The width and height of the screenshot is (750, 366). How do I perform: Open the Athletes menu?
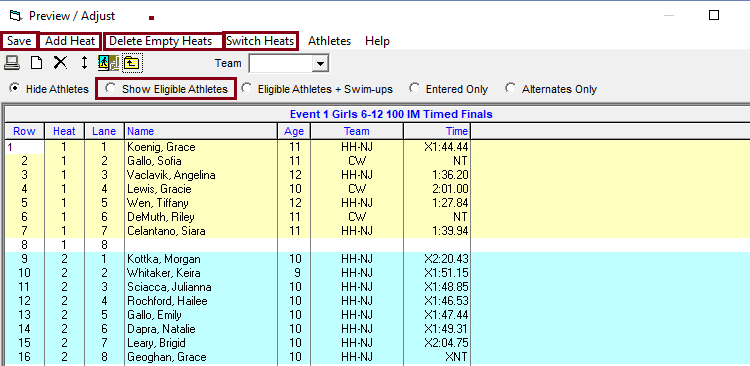coord(329,41)
